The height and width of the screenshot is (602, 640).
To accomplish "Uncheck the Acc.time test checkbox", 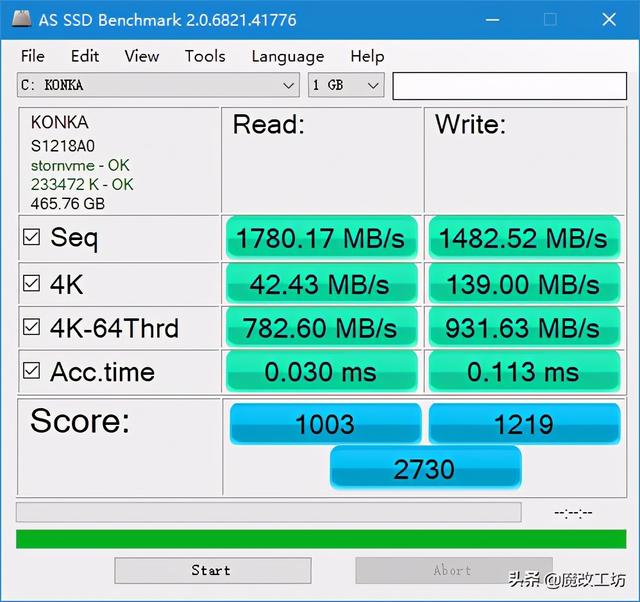I will coord(31,371).
